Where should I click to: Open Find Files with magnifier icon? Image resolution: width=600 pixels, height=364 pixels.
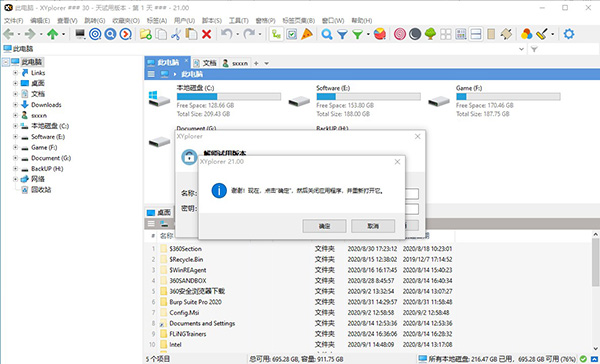tap(327, 34)
